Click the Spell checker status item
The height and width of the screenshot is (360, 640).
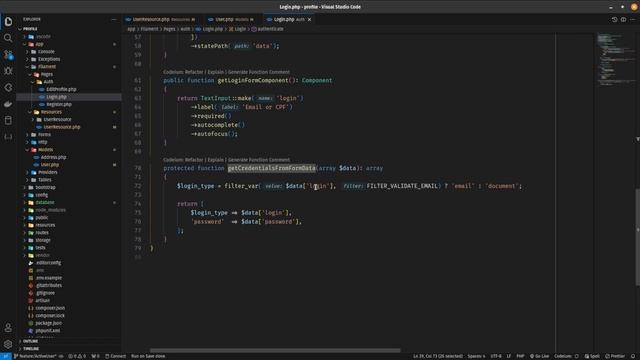tap(592, 356)
